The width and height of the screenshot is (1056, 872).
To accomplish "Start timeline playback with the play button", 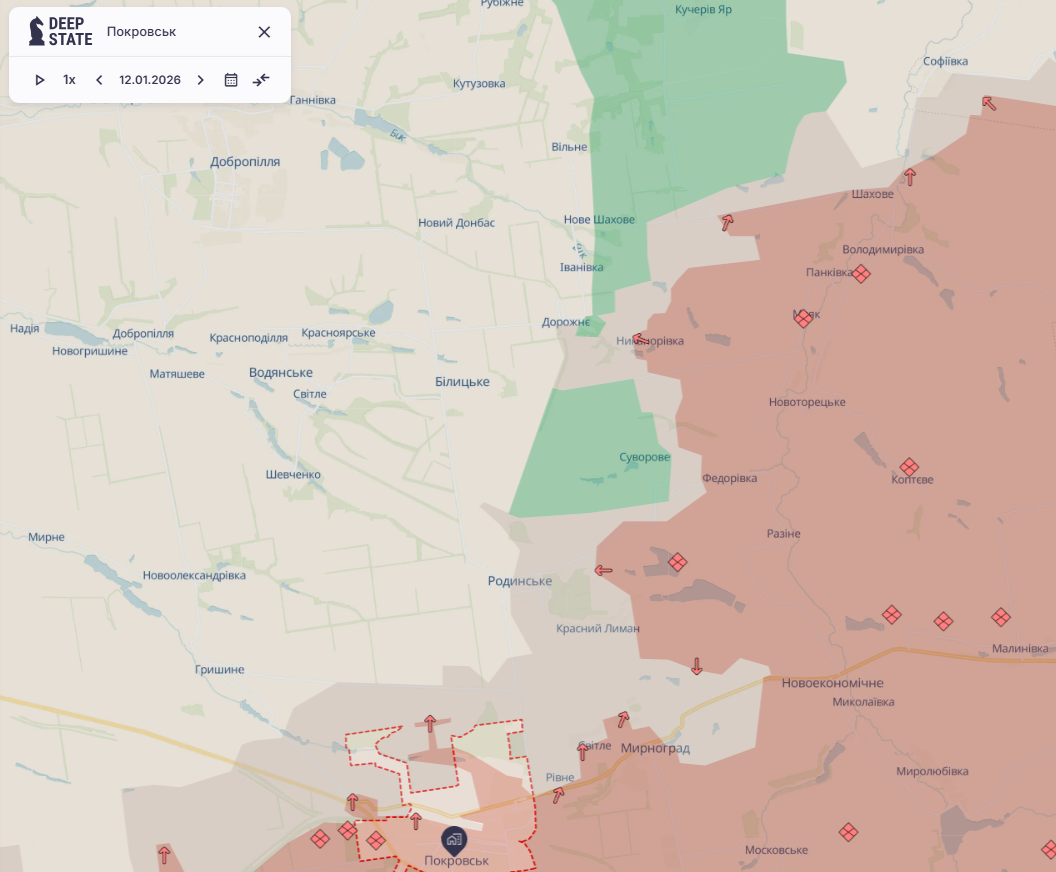I will [40, 80].
